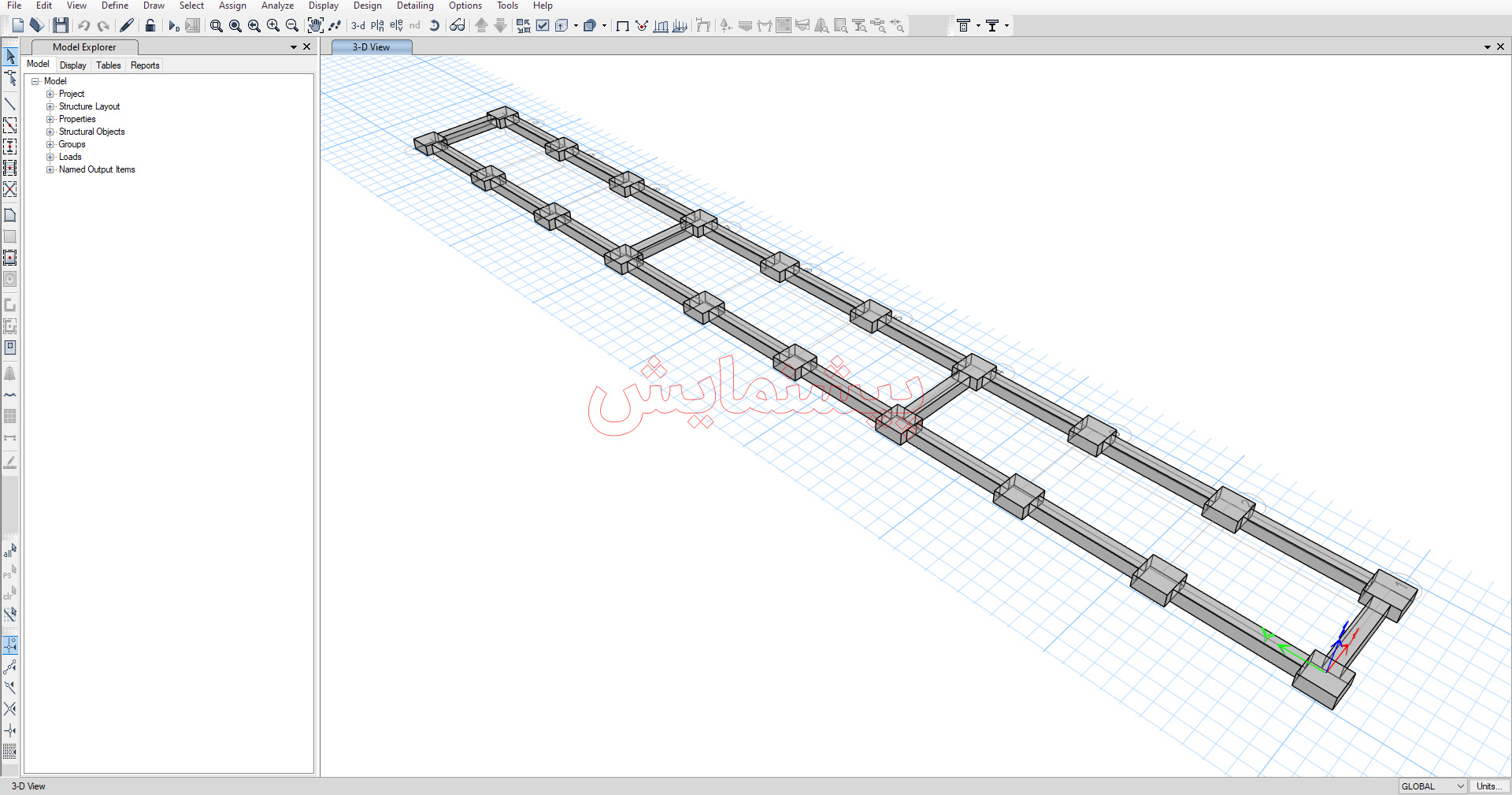Click the Zoom In plus magnifier
1512x795 pixels.
[273, 26]
